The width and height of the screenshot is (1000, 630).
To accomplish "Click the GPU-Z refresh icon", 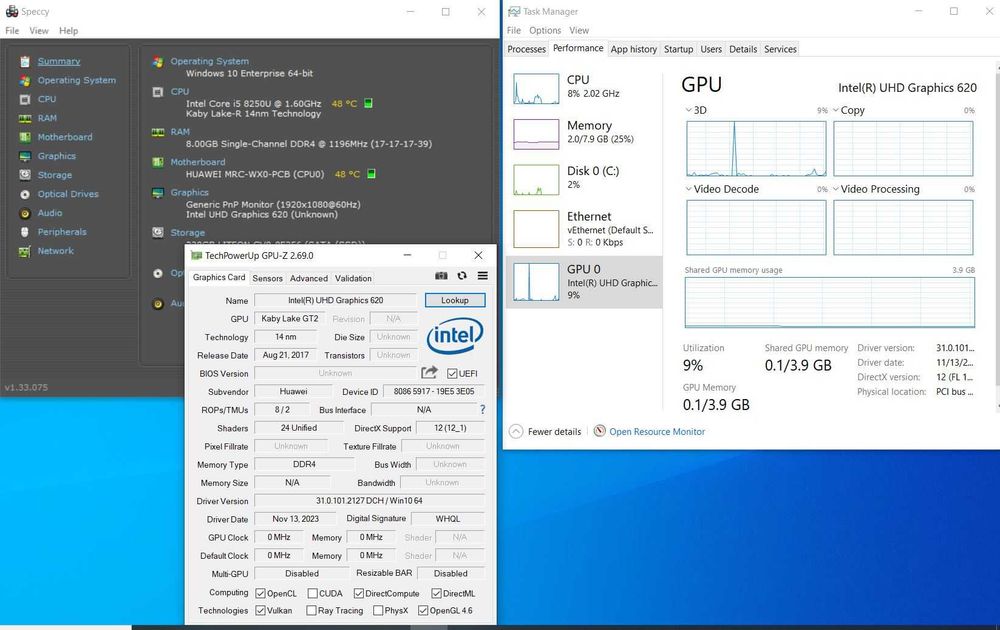I will (x=462, y=276).
